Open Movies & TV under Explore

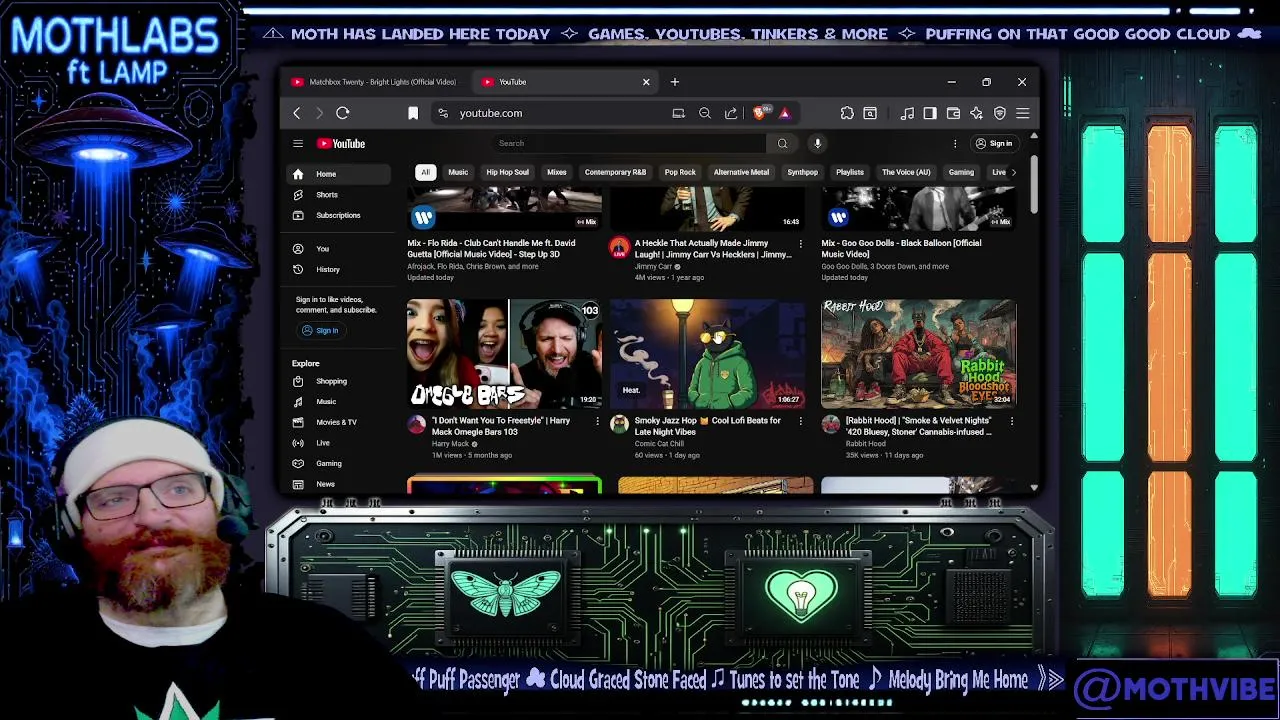[x=338, y=422]
